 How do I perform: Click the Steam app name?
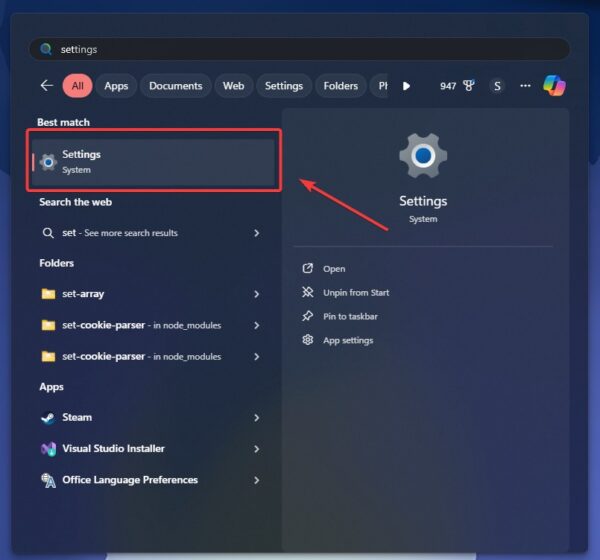click(77, 418)
